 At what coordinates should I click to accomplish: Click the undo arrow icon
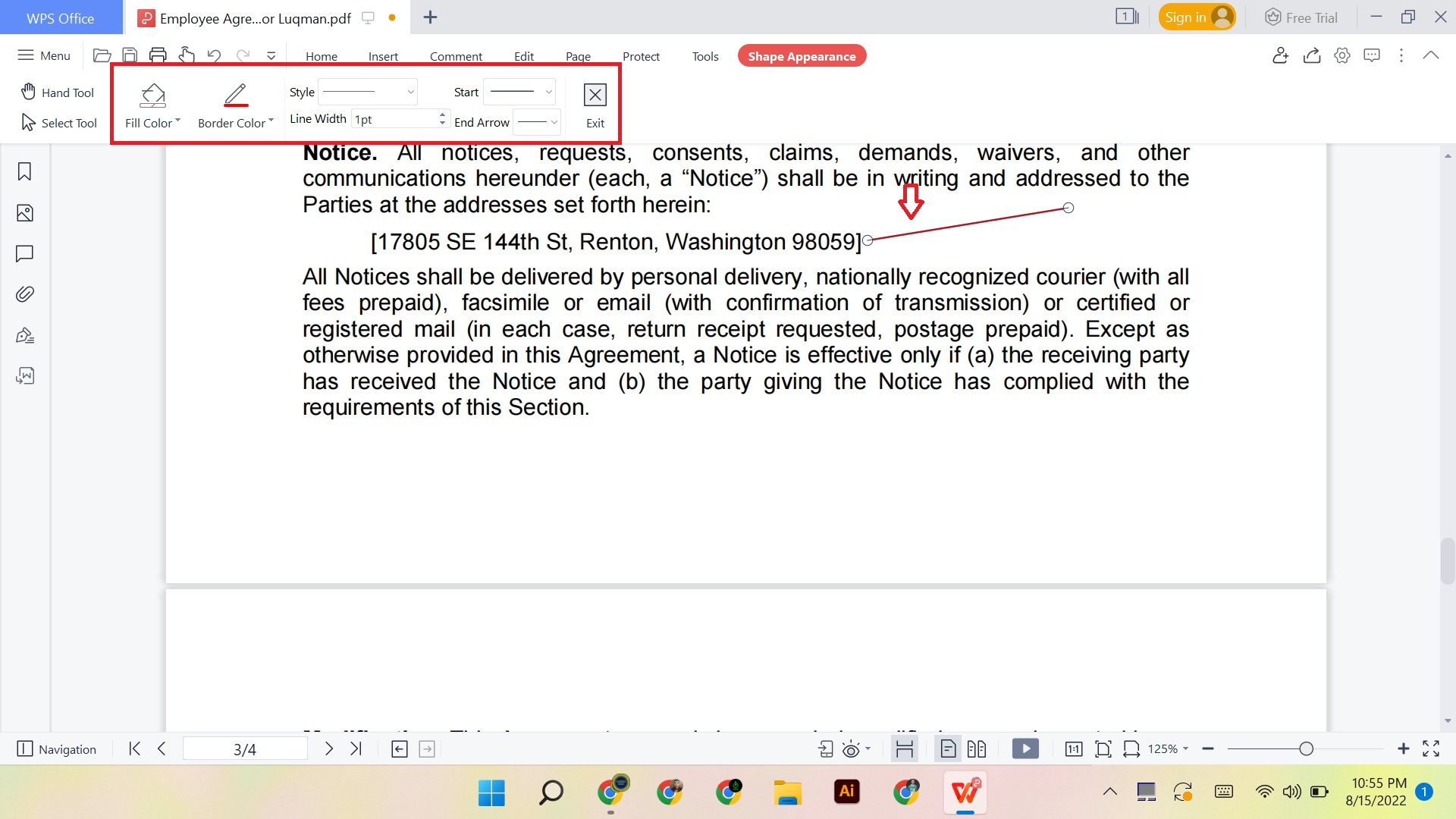(214, 55)
